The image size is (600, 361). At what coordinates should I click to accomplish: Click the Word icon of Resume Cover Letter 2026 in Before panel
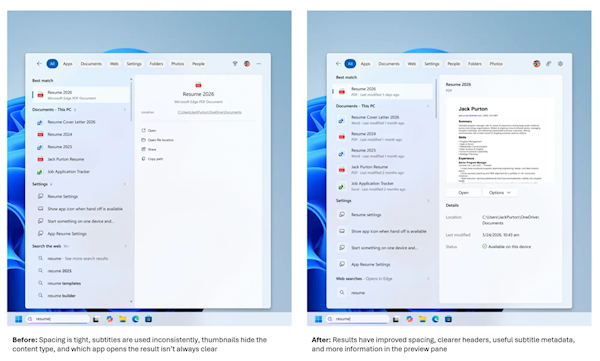[40, 122]
